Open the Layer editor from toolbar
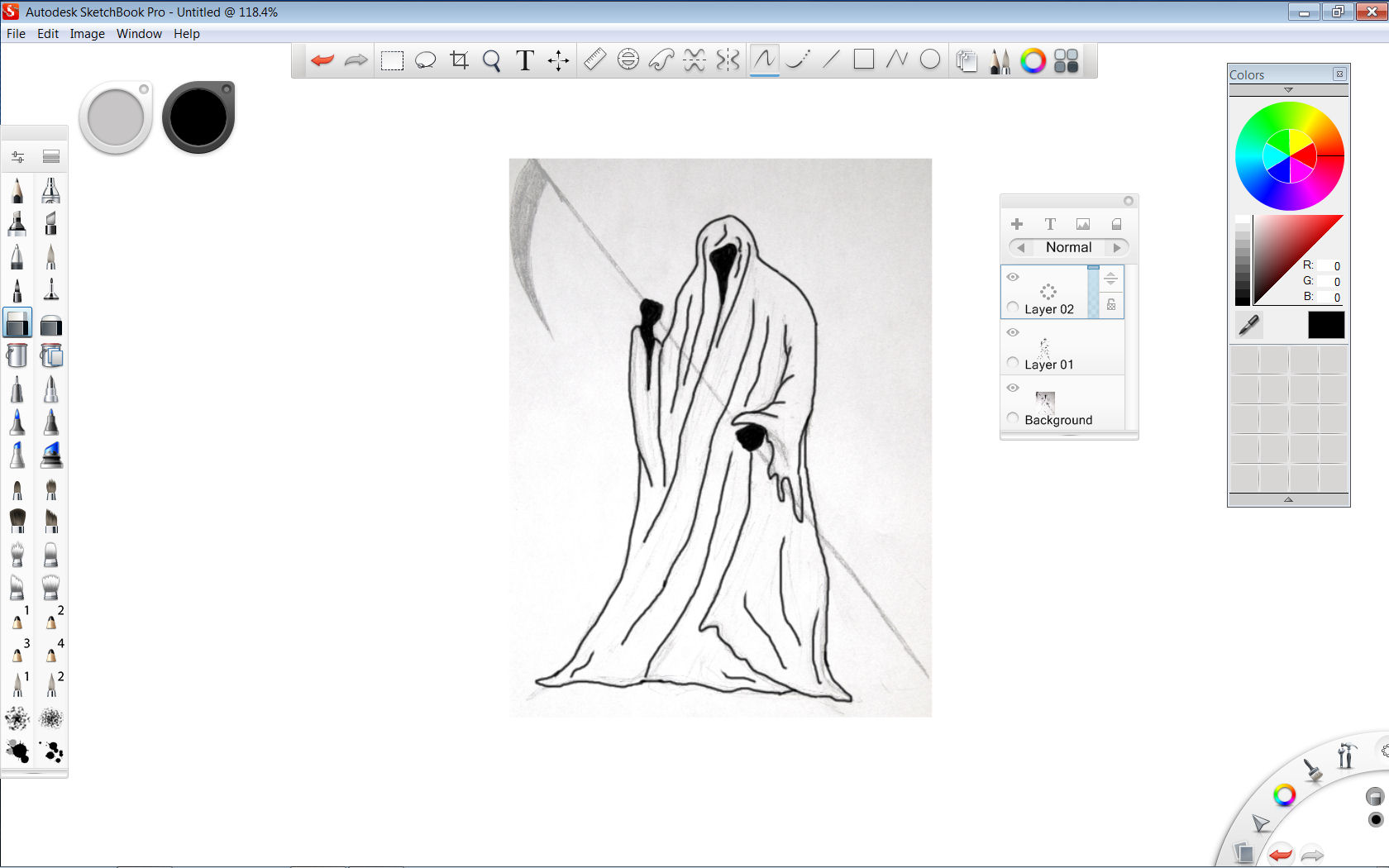The width and height of the screenshot is (1389, 868). click(967, 61)
